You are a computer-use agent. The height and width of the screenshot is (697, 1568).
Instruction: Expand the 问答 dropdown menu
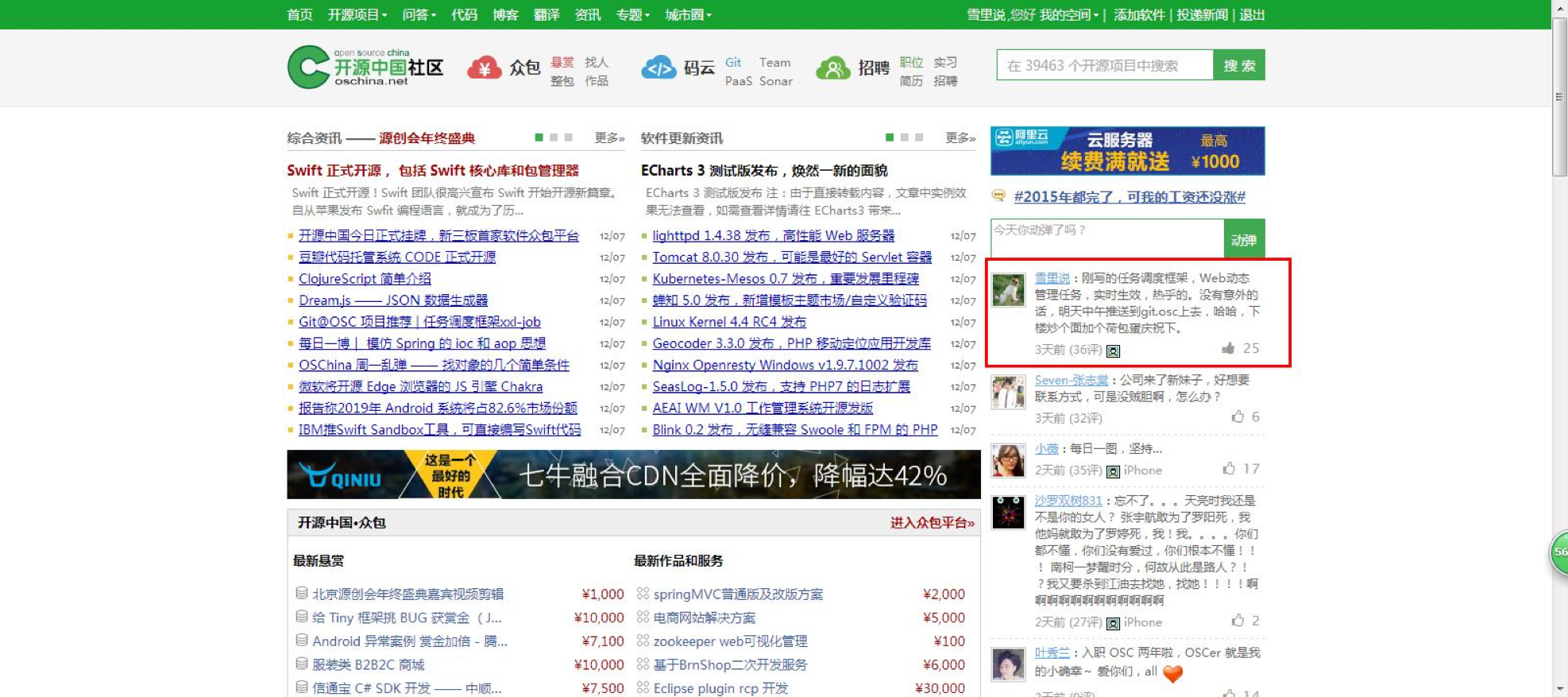tap(419, 15)
